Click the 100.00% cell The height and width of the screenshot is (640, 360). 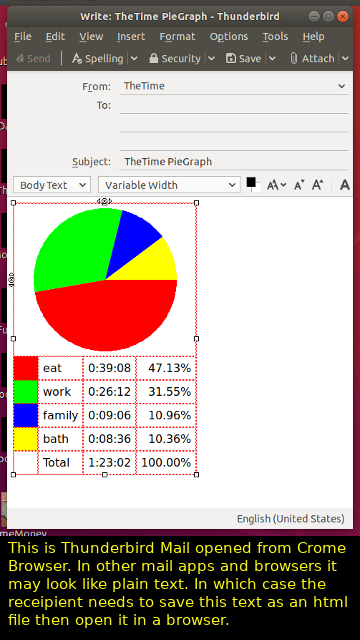click(166, 463)
